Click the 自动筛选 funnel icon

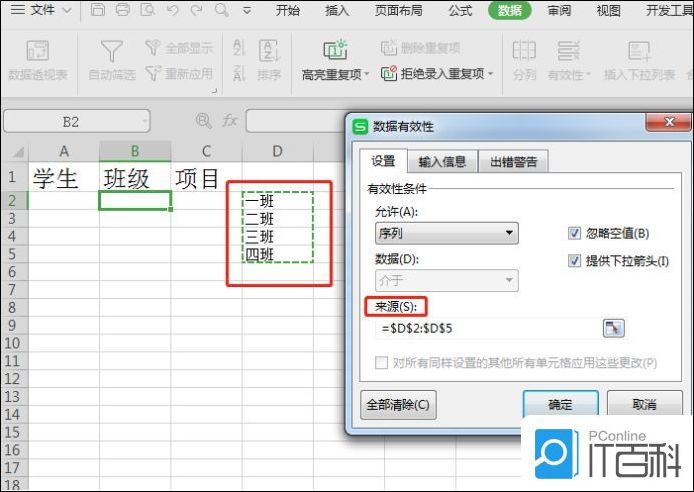(x=112, y=51)
